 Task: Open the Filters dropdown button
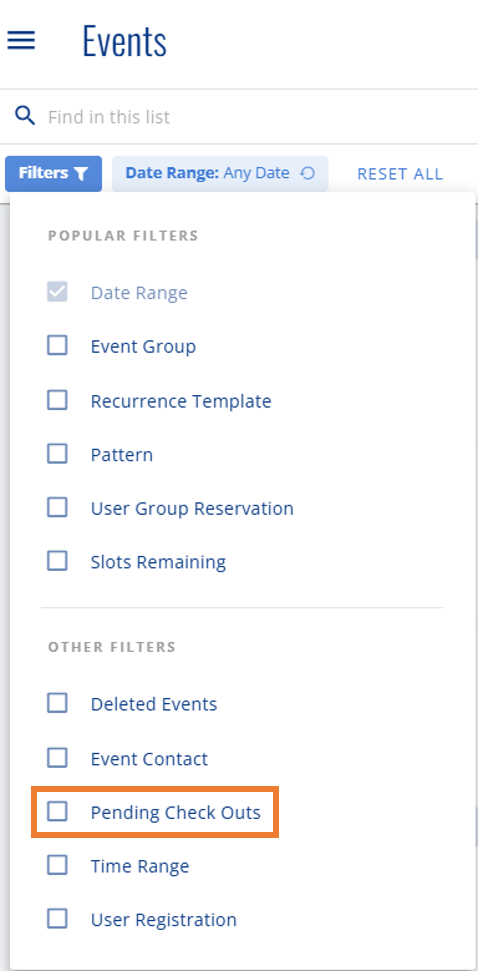point(54,173)
